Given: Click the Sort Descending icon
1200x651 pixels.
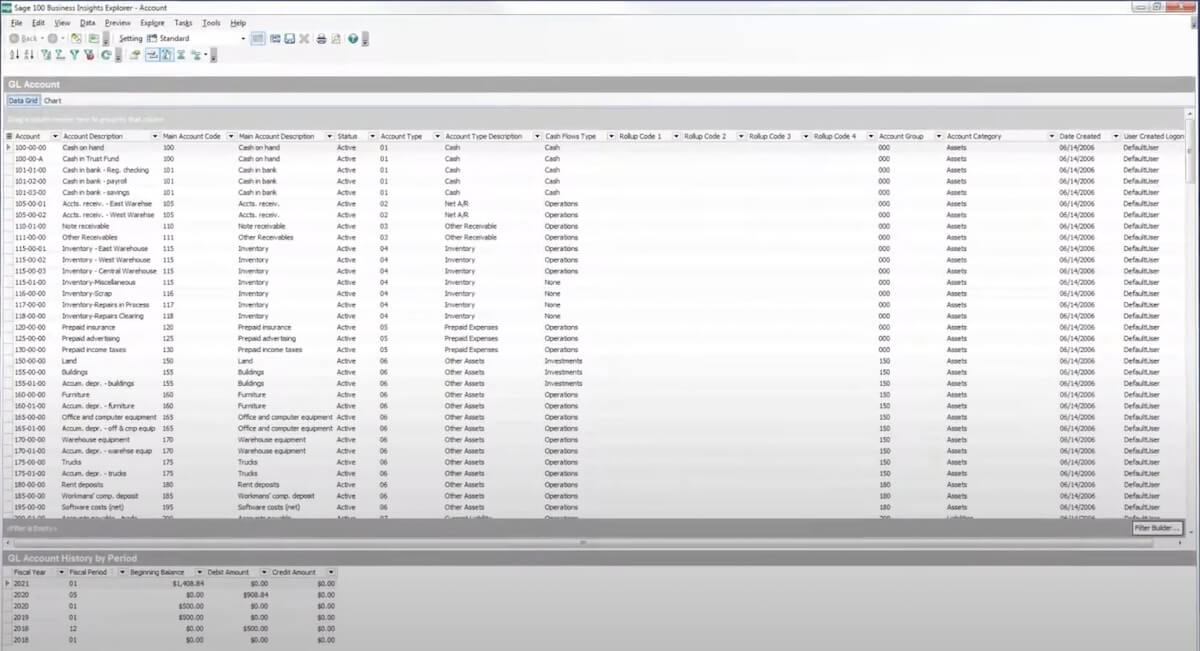Looking at the screenshot, I should tap(29, 54).
